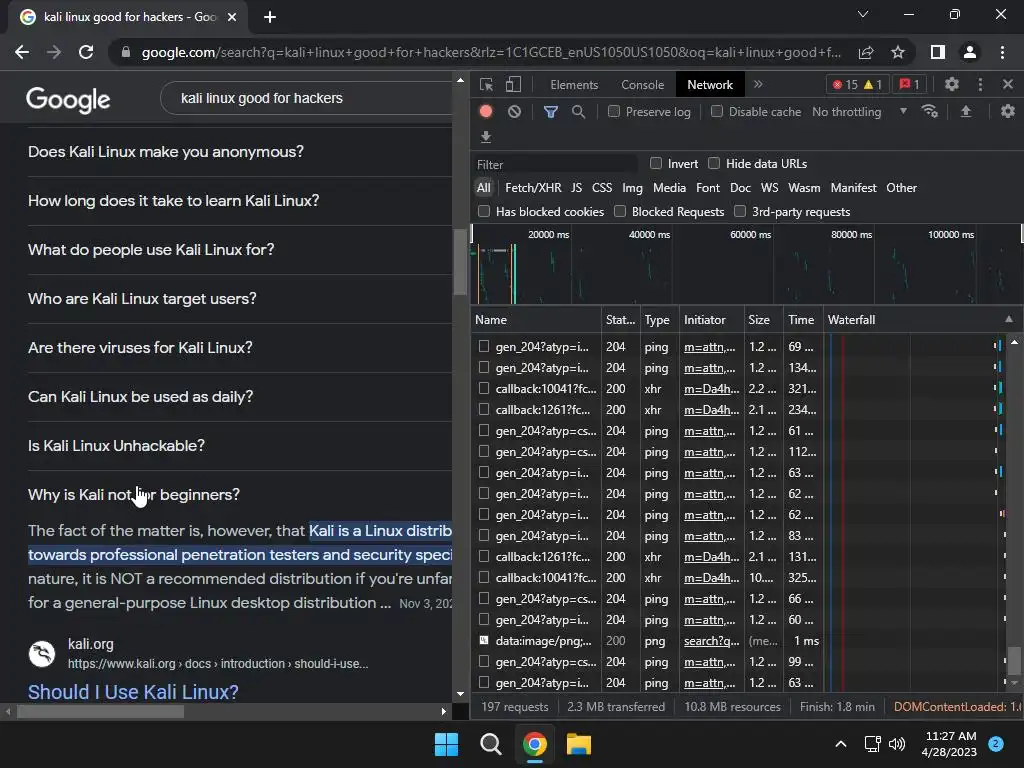The image size is (1024, 768).
Task: Click the Google logo
Action: click(x=68, y=99)
